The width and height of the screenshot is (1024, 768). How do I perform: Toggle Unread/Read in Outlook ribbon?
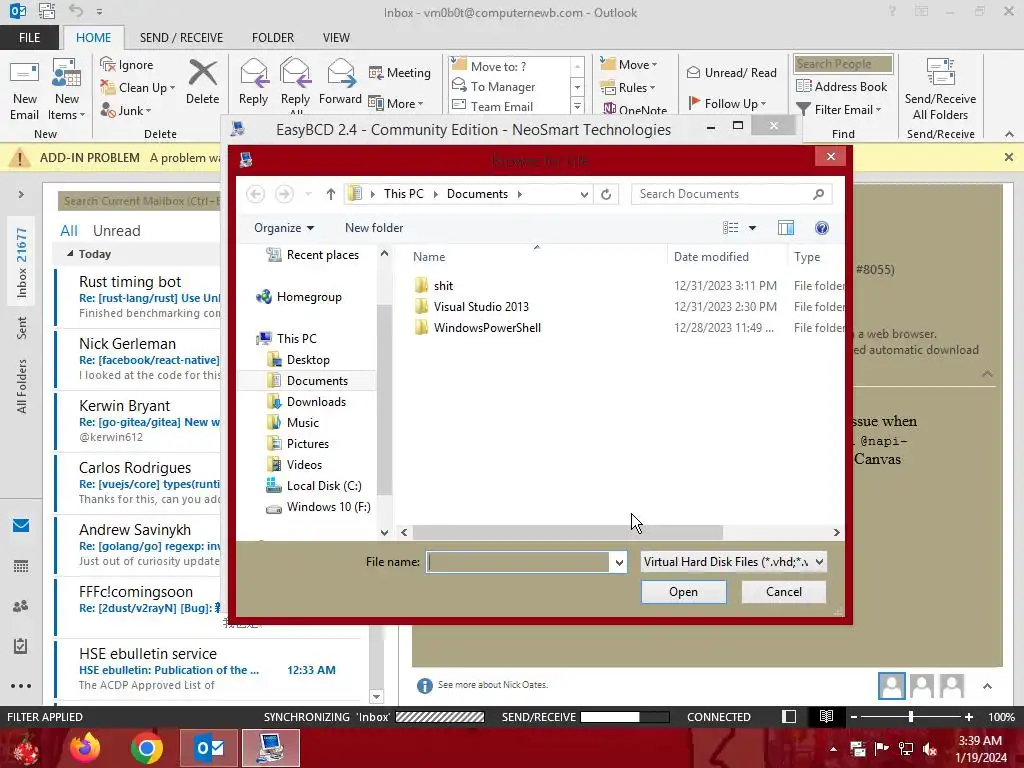click(732, 72)
